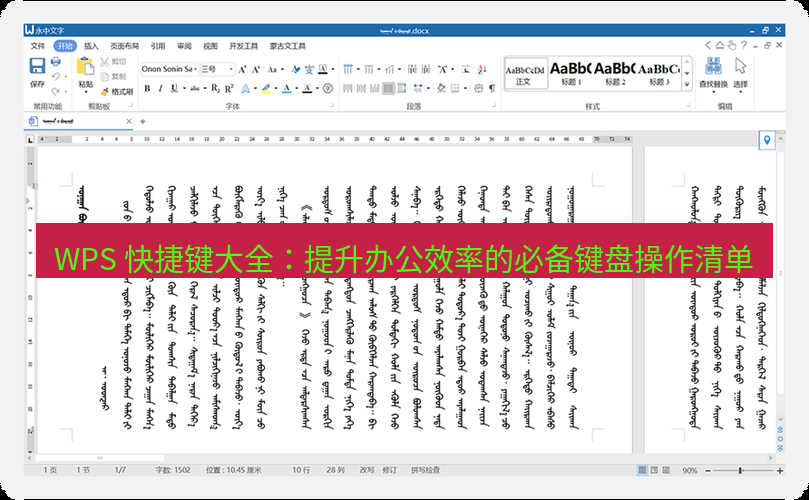Open the font size dropdown (三号)
Screen dimensions: 809x500
pos(231,69)
